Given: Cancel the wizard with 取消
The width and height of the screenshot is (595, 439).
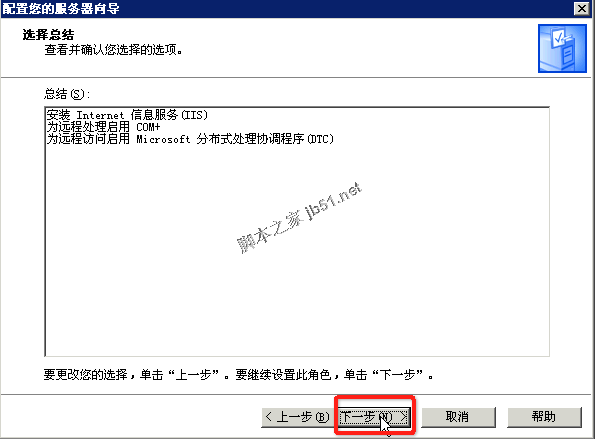Looking at the screenshot, I should click(458, 417).
